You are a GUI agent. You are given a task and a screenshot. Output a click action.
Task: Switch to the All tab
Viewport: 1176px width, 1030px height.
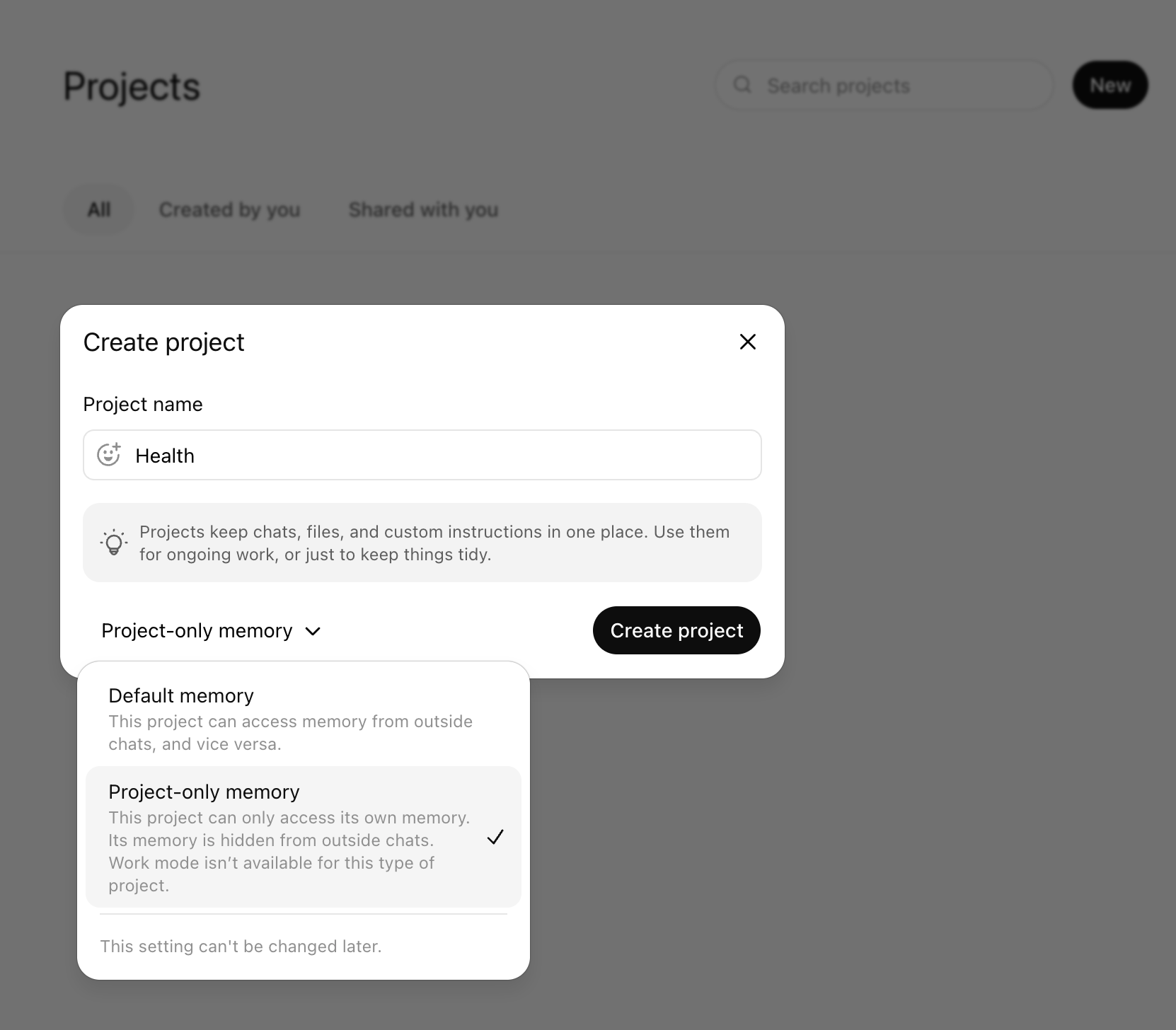(x=99, y=209)
